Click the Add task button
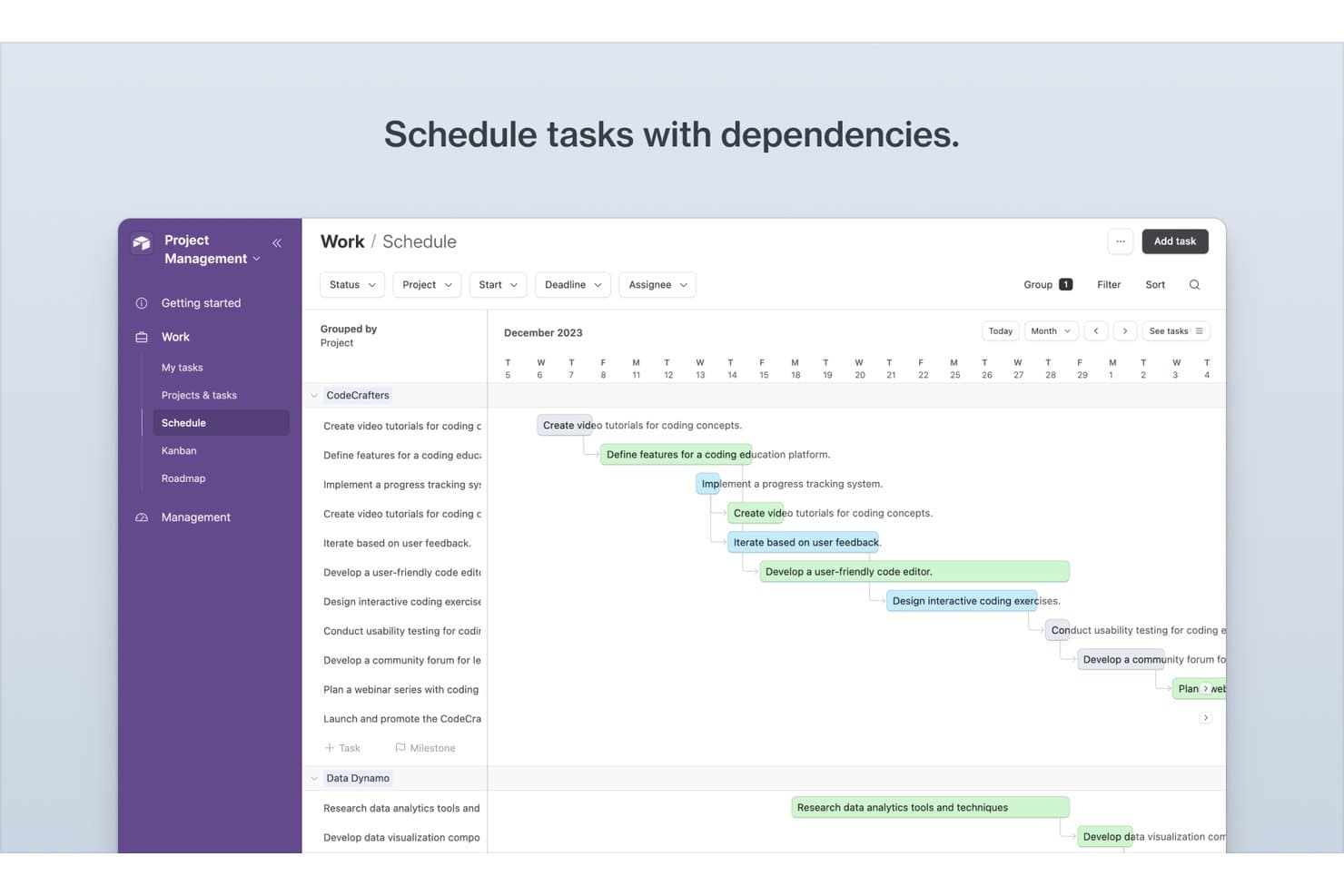The height and width of the screenshot is (896, 1344). pos(1175,241)
